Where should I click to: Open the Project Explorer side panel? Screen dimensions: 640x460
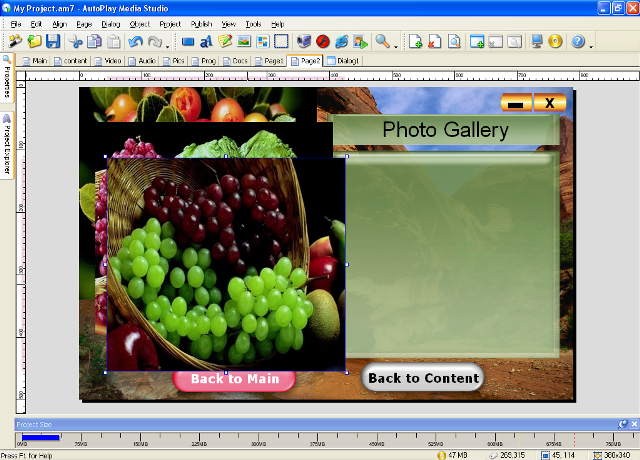pos(6,145)
